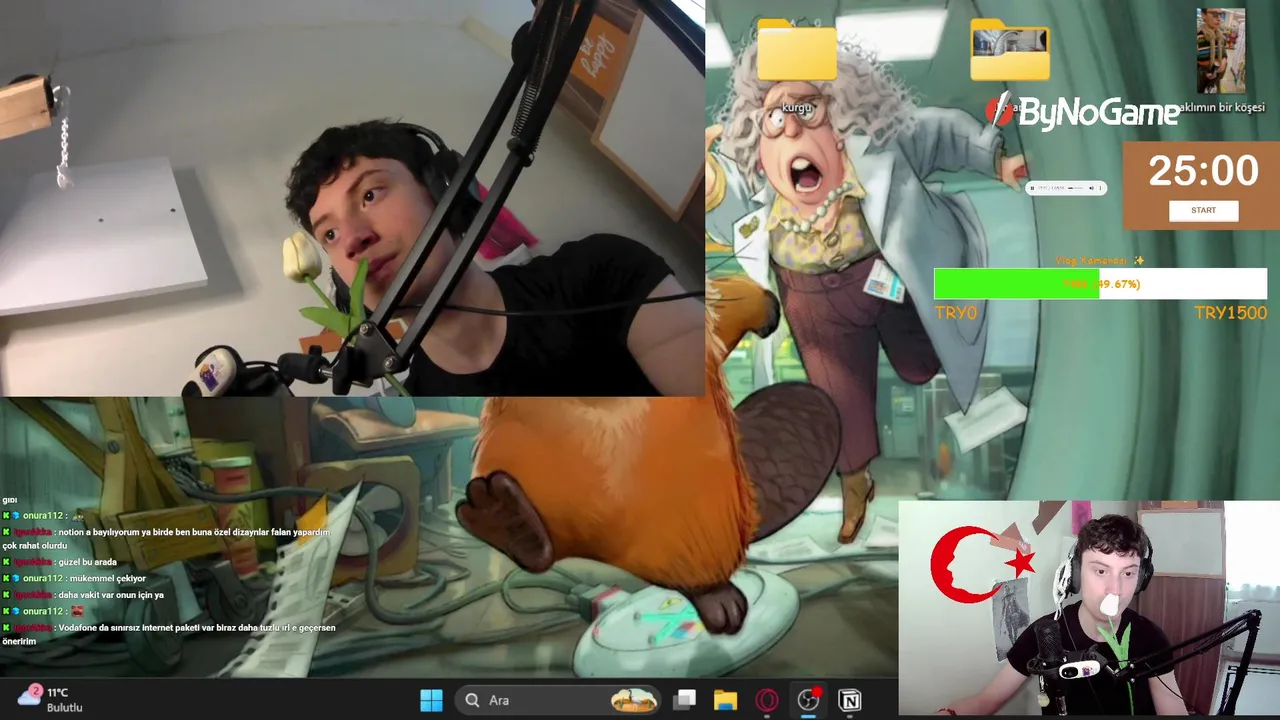This screenshot has height=720, width=1280.
Task: Click chat message 'daha vakit var onun için ya'
Action: click(84, 595)
